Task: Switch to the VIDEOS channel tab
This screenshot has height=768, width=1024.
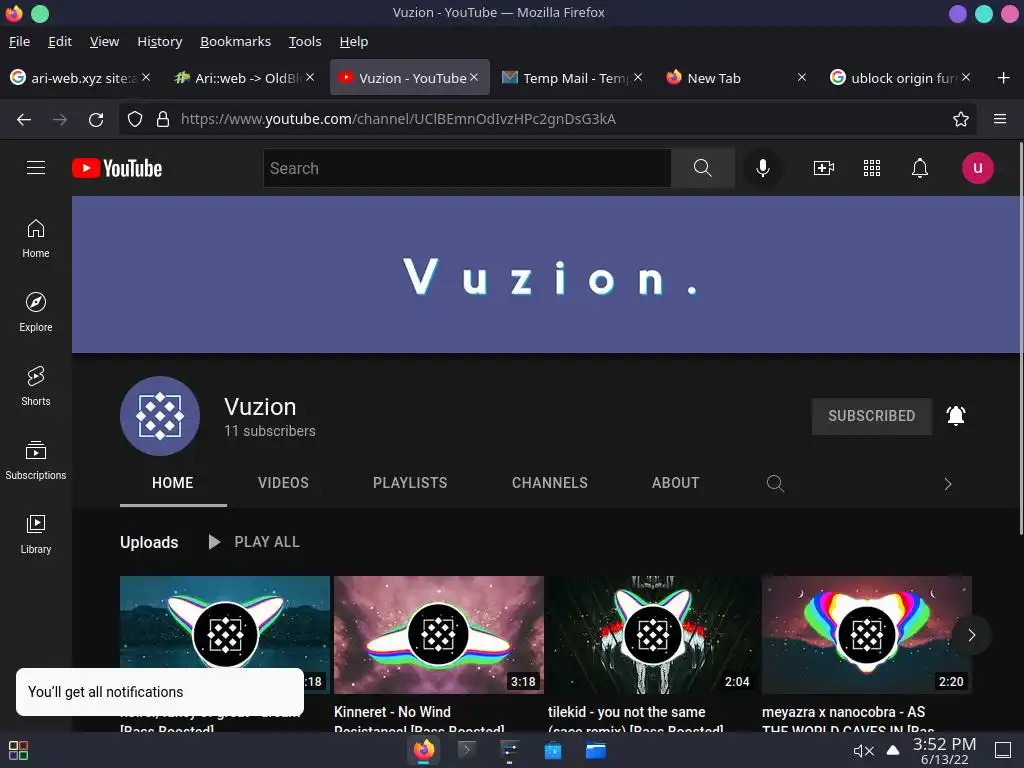Action: tap(283, 483)
